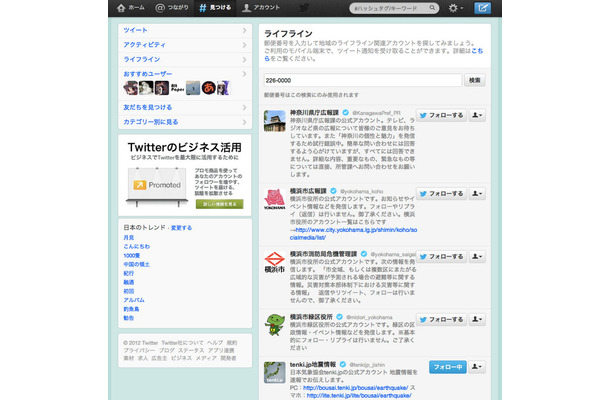This screenshot has width=610, height=400.
Task: Click the pink YOKOHAMA avatar of 横浜市広報課
Action: click(275, 199)
